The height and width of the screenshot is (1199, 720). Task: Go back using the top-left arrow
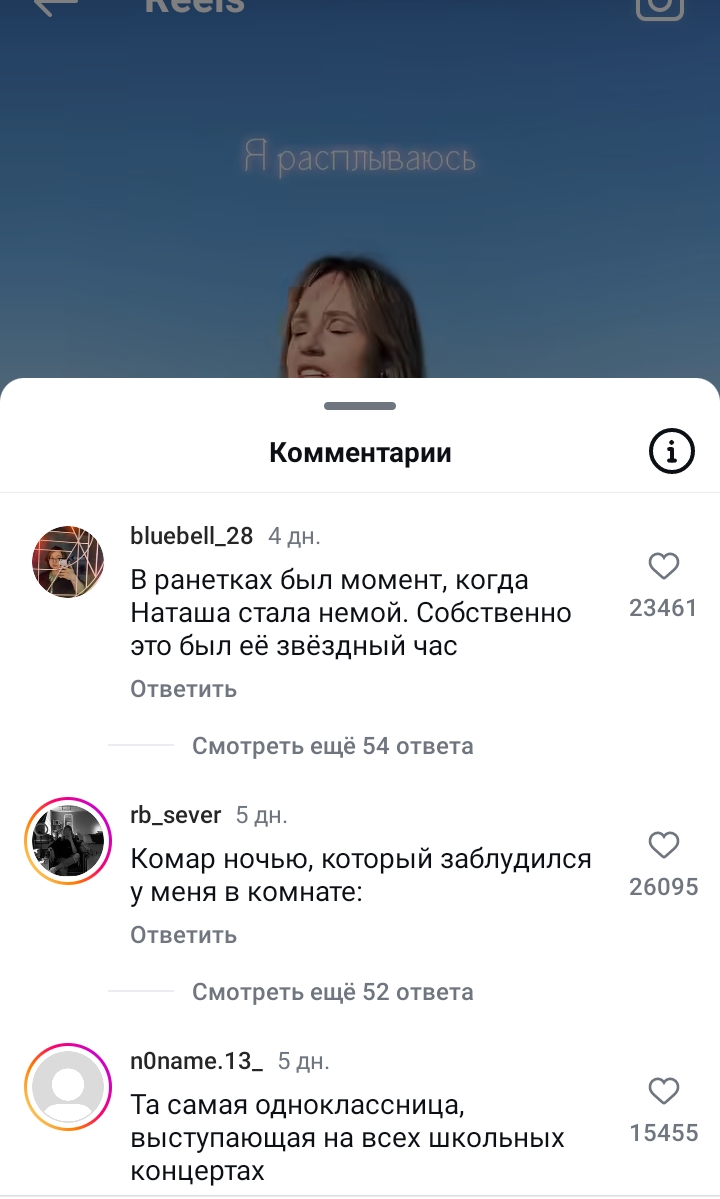point(57,6)
